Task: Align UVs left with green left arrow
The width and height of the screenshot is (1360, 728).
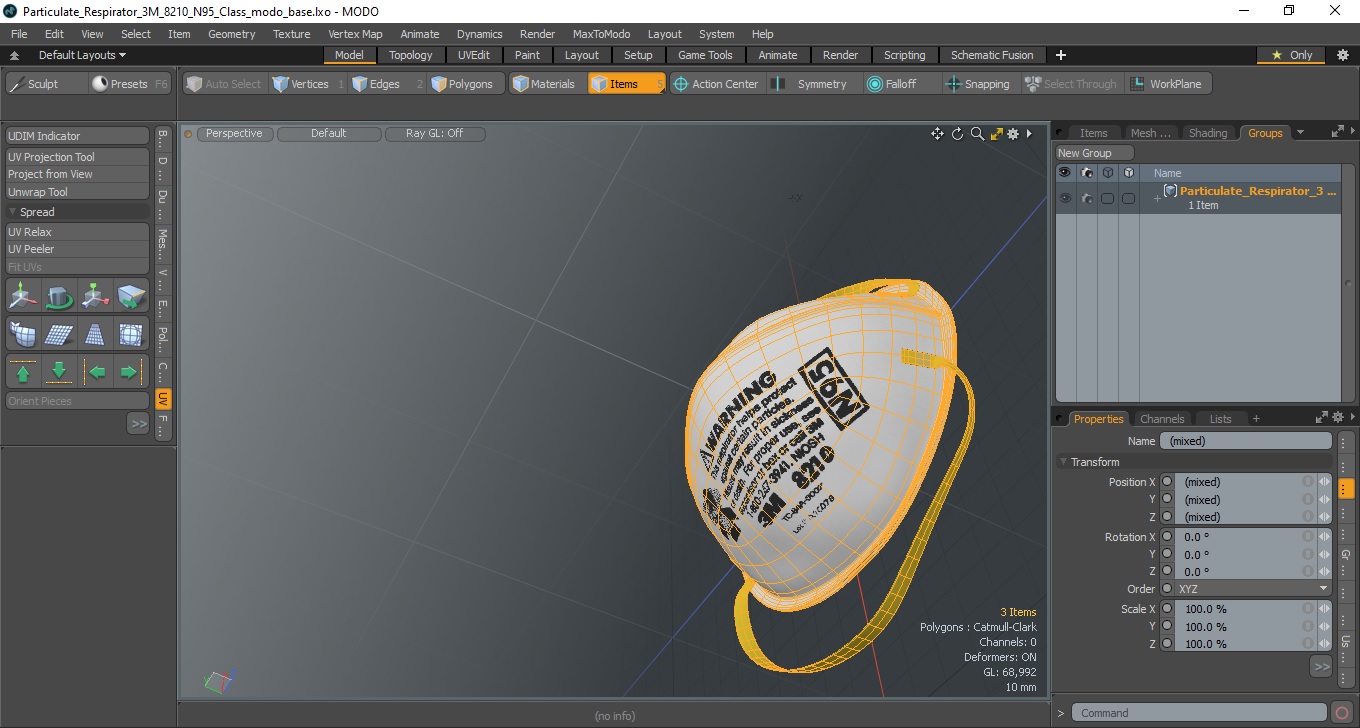Action: tap(96, 371)
